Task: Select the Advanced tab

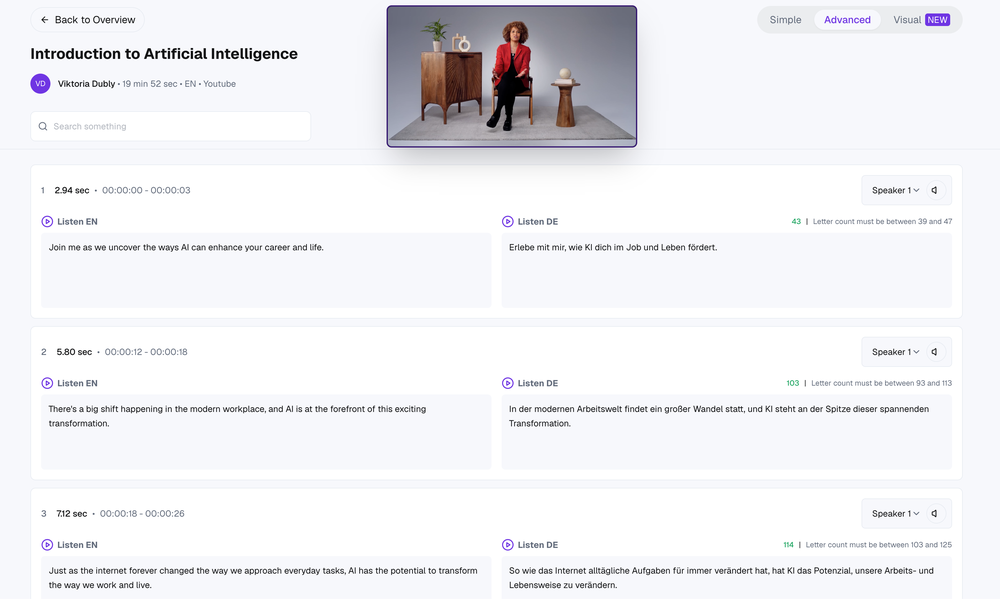Action: coord(847,20)
